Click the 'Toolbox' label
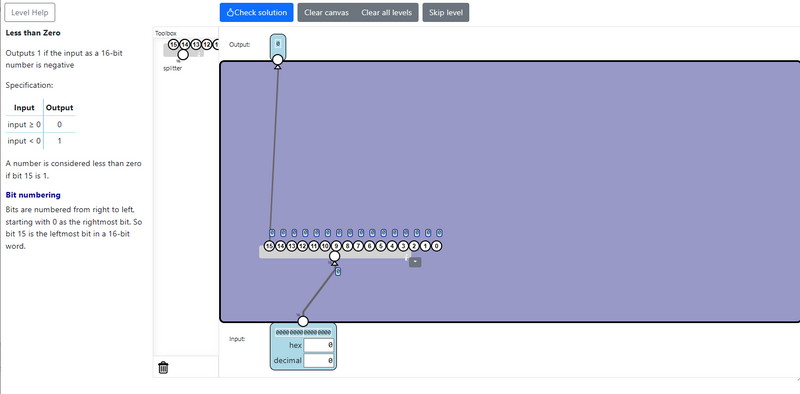 click(x=166, y=33)
